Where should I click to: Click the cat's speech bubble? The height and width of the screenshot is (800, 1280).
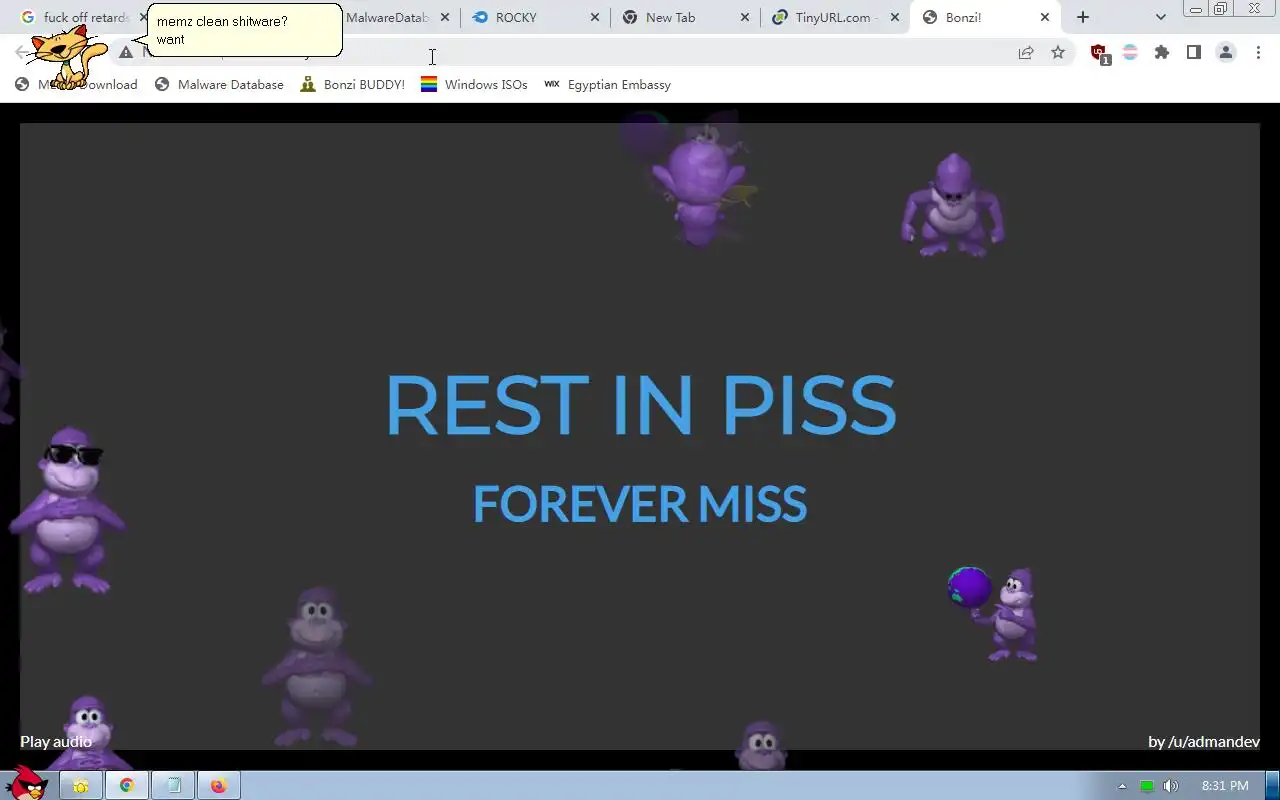click(x=244, y=30)
